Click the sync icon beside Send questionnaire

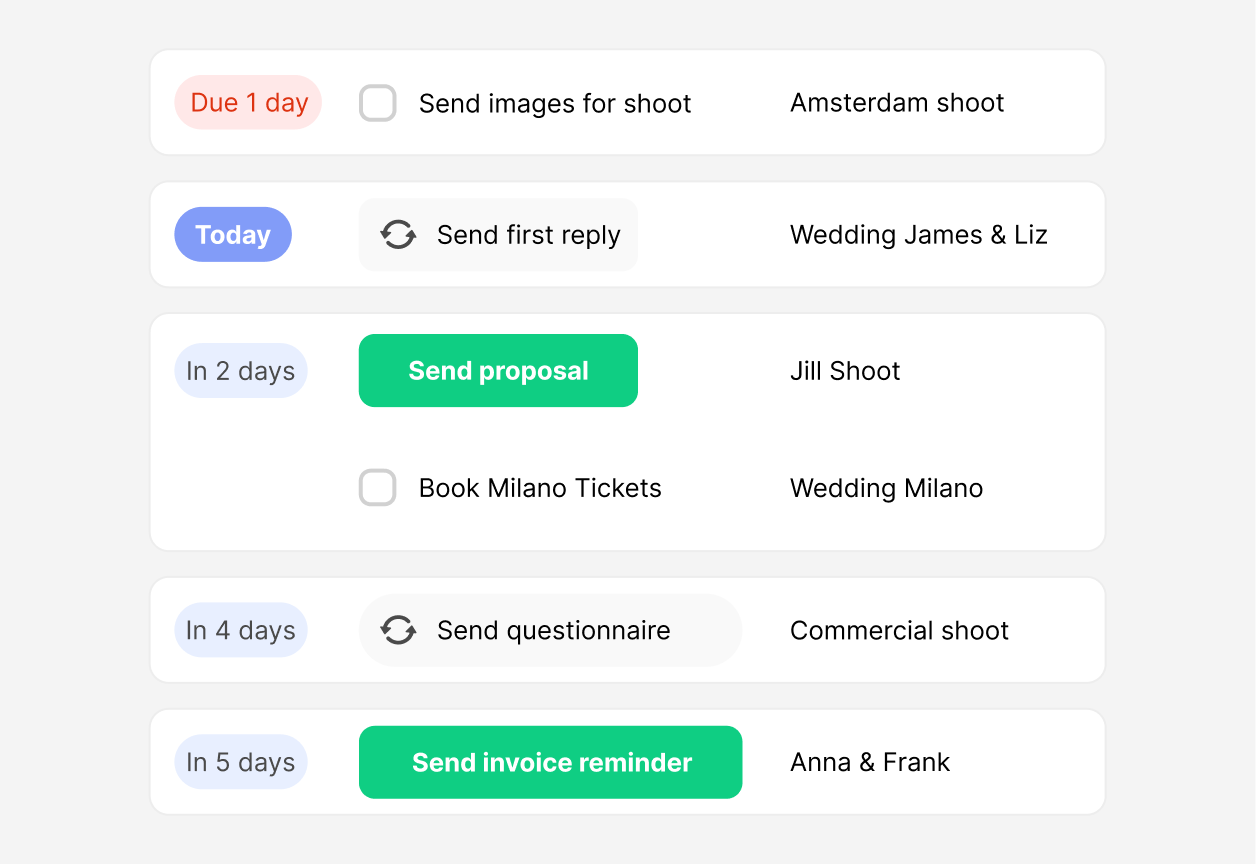pos(398,630)
